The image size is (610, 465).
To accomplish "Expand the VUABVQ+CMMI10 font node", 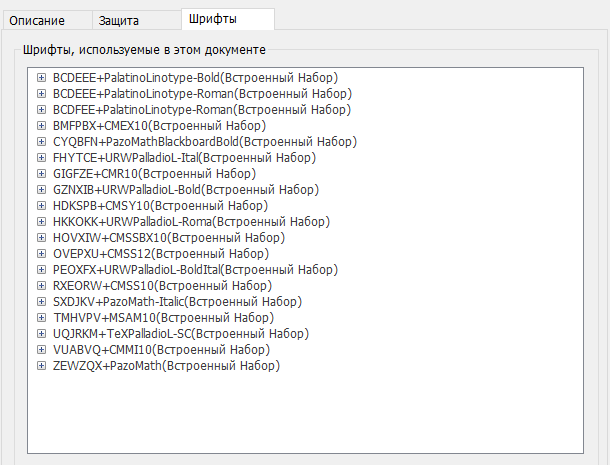I will 41,349.
